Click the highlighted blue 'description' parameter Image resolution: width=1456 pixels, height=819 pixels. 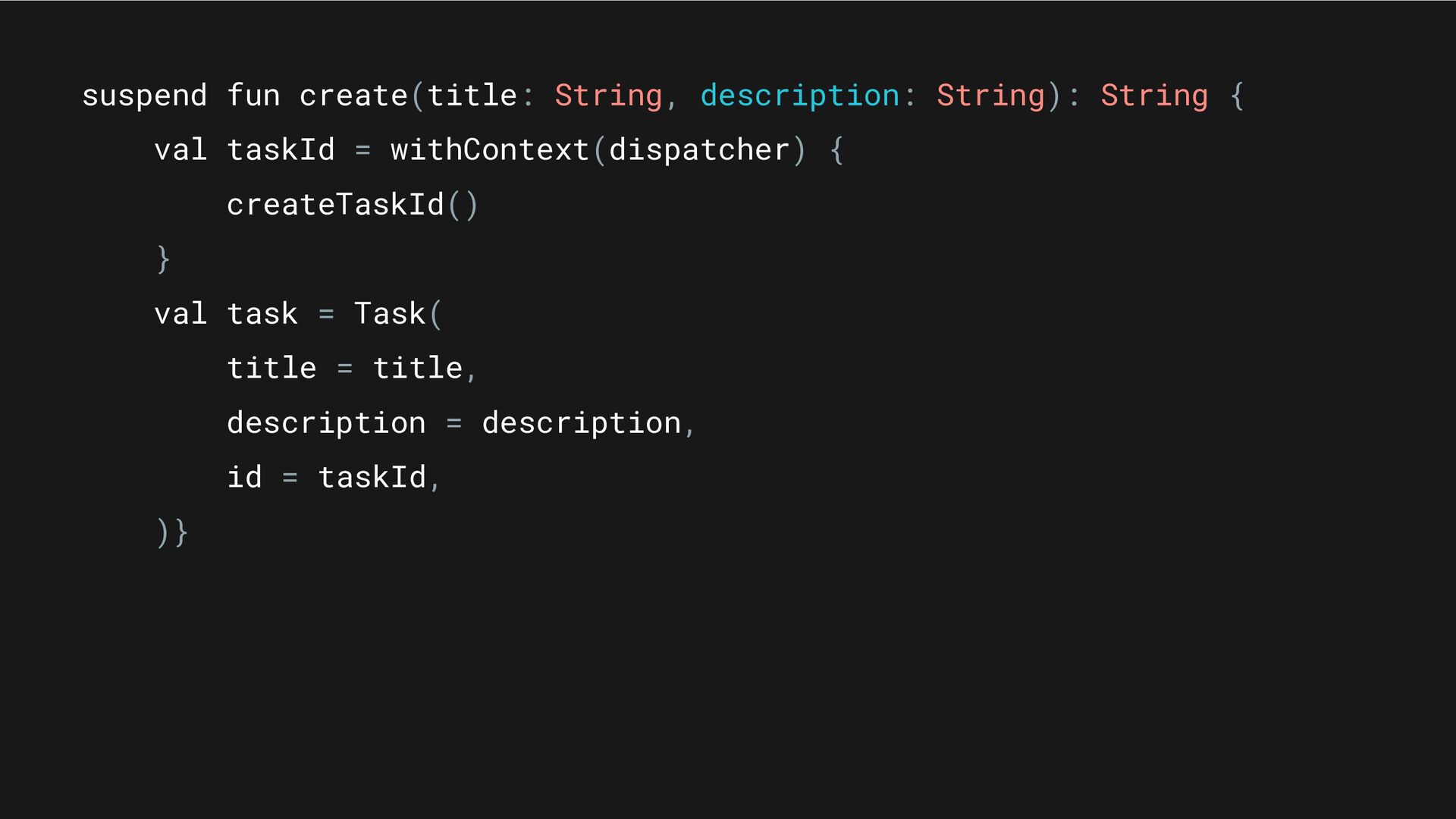pyautogui.click(x=799, y=96)
